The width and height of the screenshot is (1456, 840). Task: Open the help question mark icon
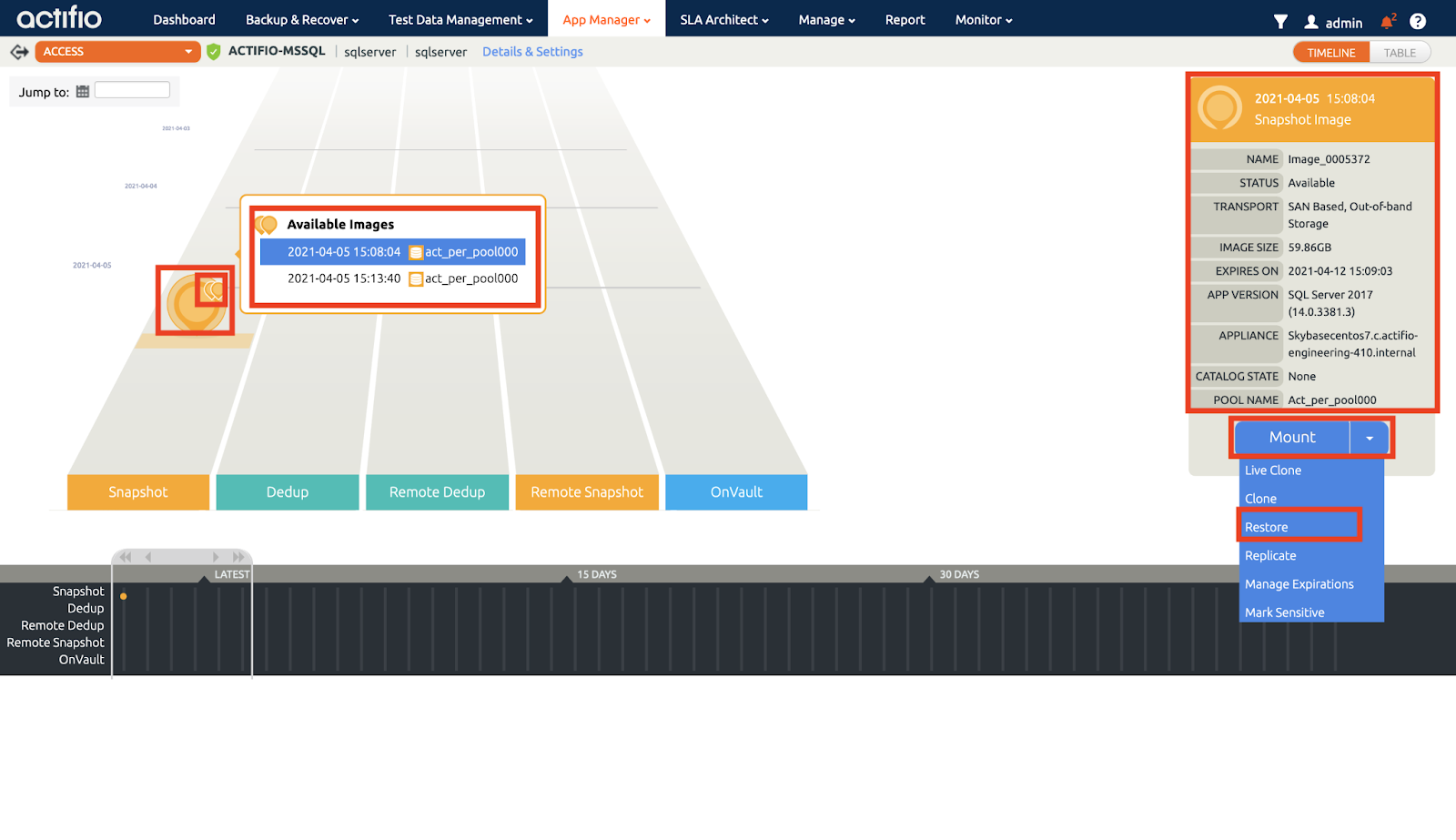click(x=1418, y=21)
